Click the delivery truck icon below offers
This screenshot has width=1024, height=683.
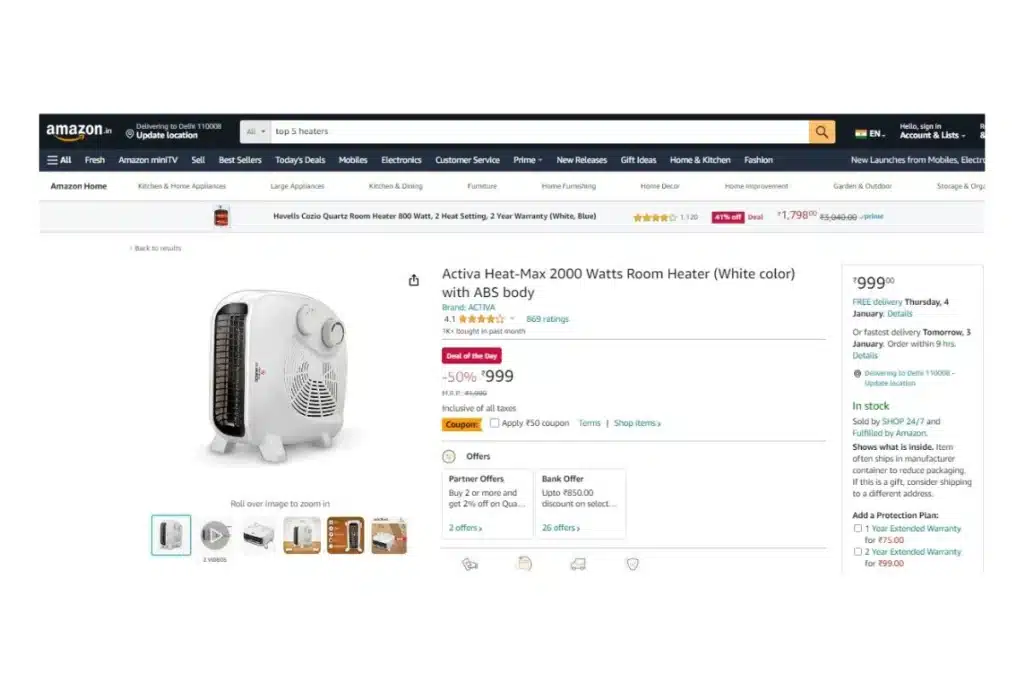click(x=578, y=564)
